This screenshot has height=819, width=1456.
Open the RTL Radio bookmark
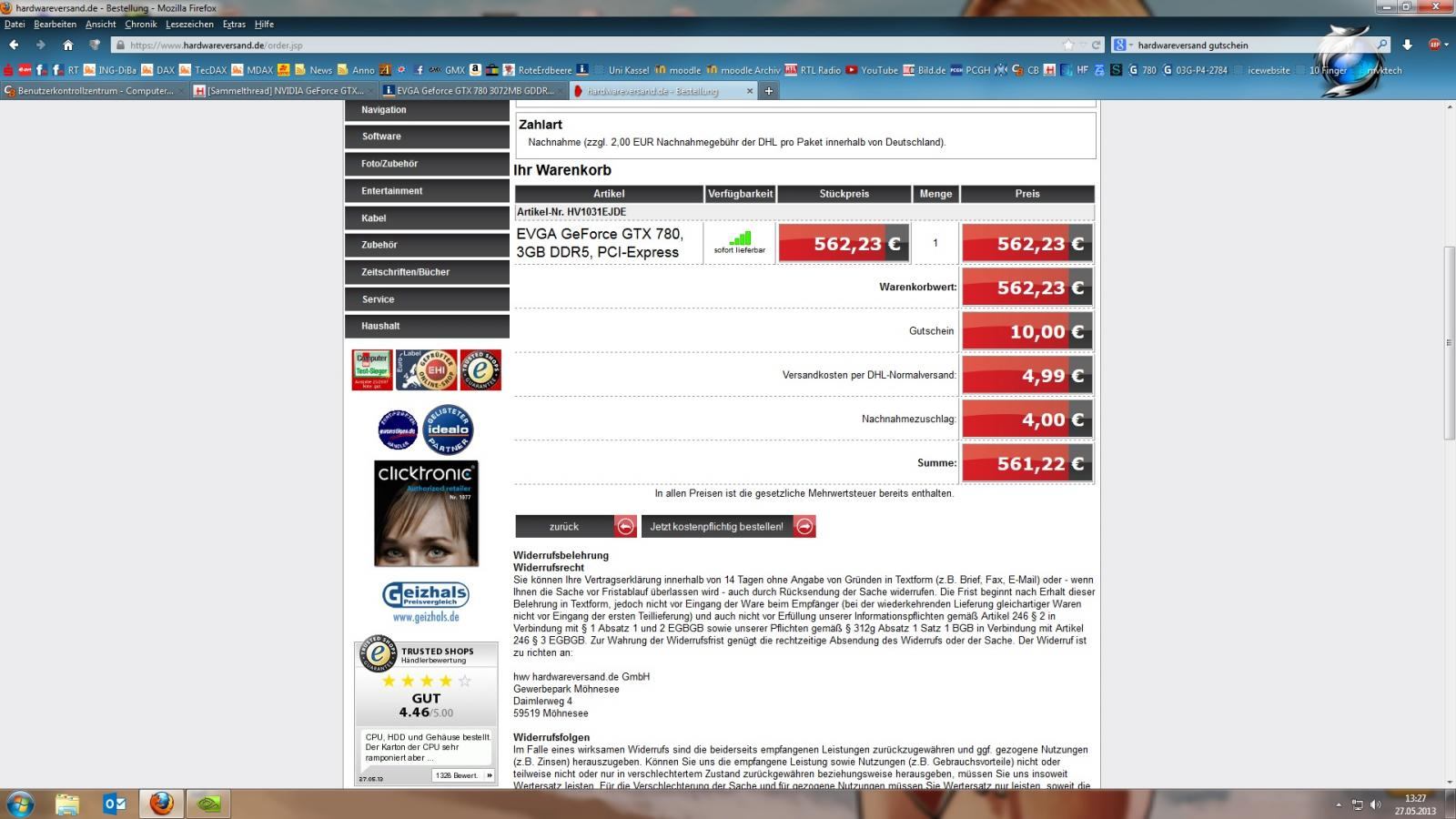[812, 70]
